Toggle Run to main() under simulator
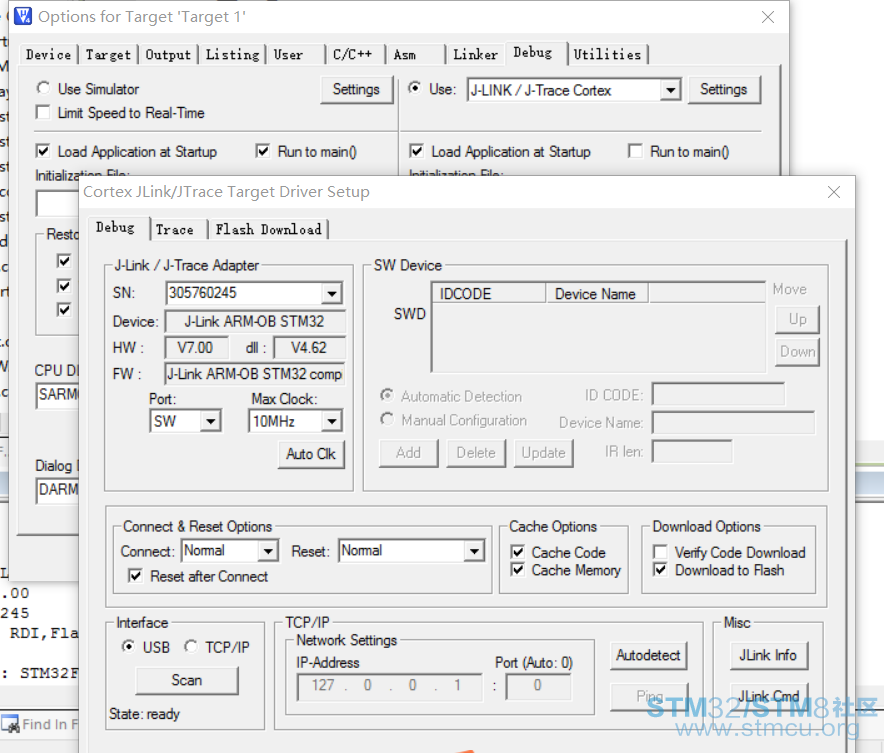Image resolution: width=884 pixels, height=753 pixels. click(263, 151)
